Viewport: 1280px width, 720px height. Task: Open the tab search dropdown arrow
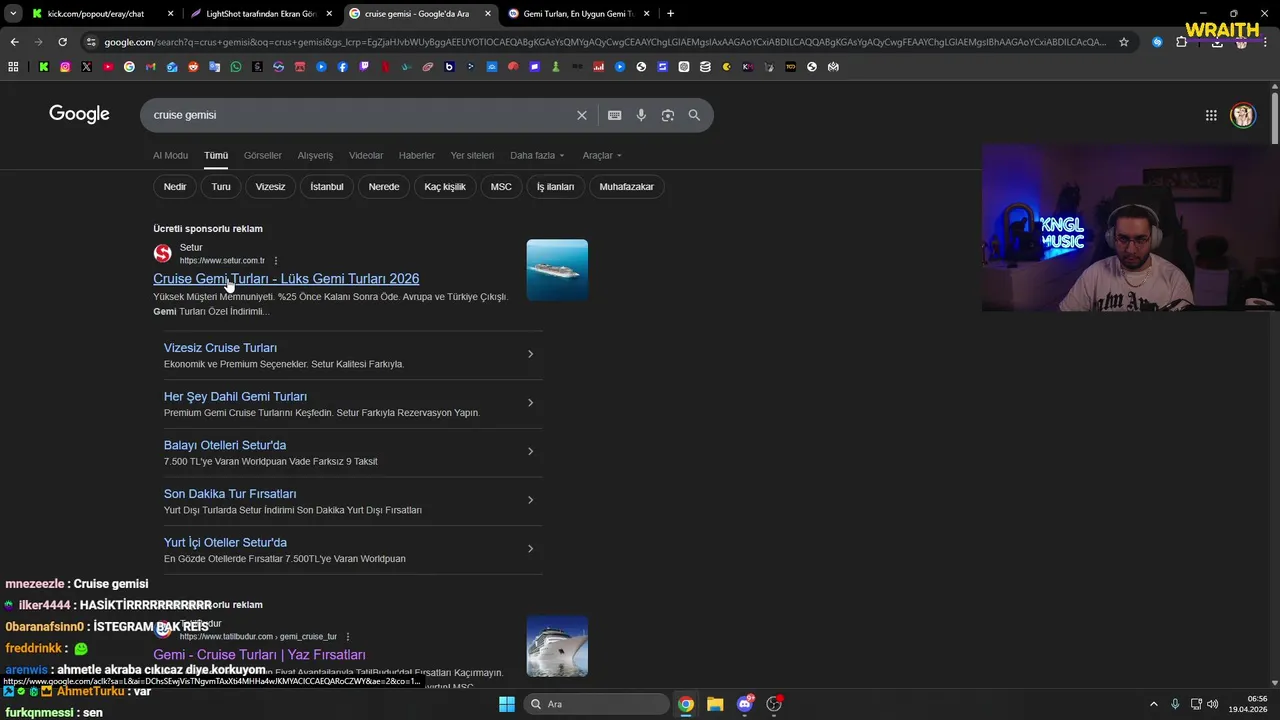coord(13,14)
